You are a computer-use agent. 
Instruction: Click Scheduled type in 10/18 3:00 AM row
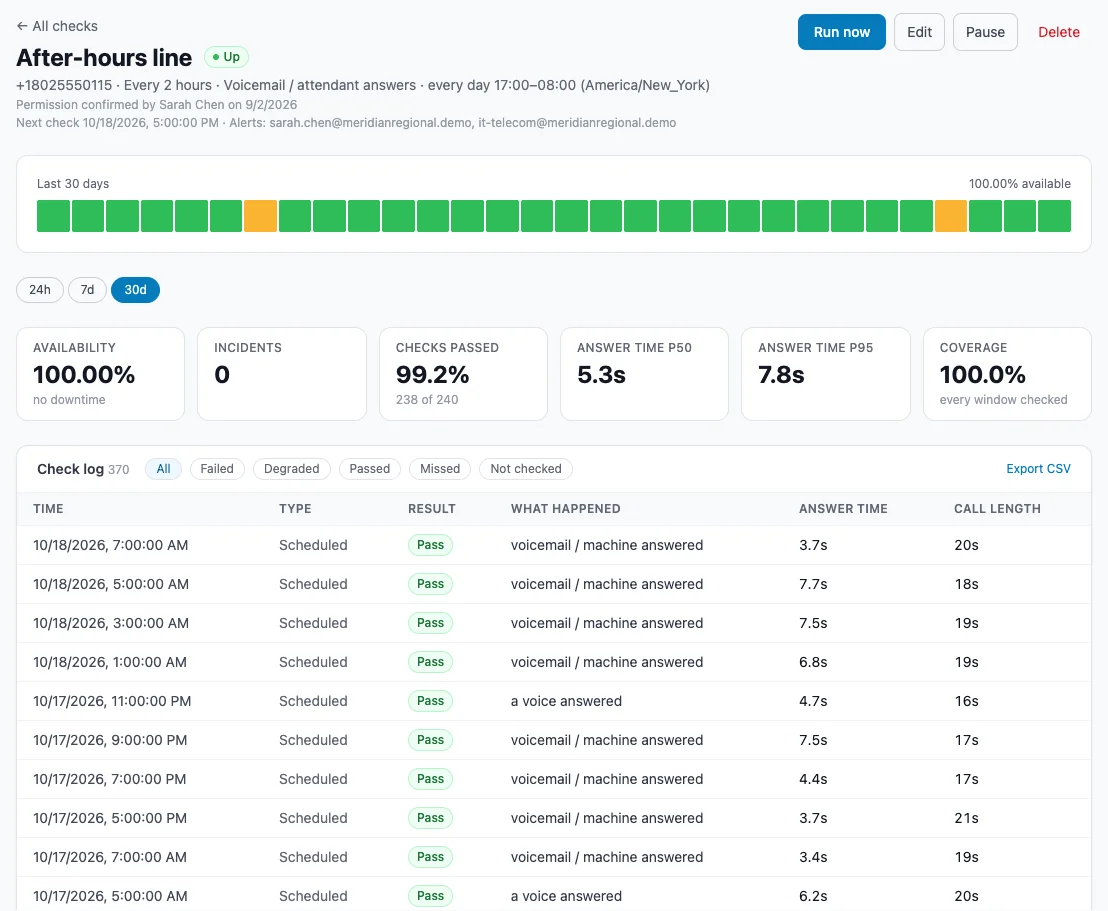click(313, 623)
